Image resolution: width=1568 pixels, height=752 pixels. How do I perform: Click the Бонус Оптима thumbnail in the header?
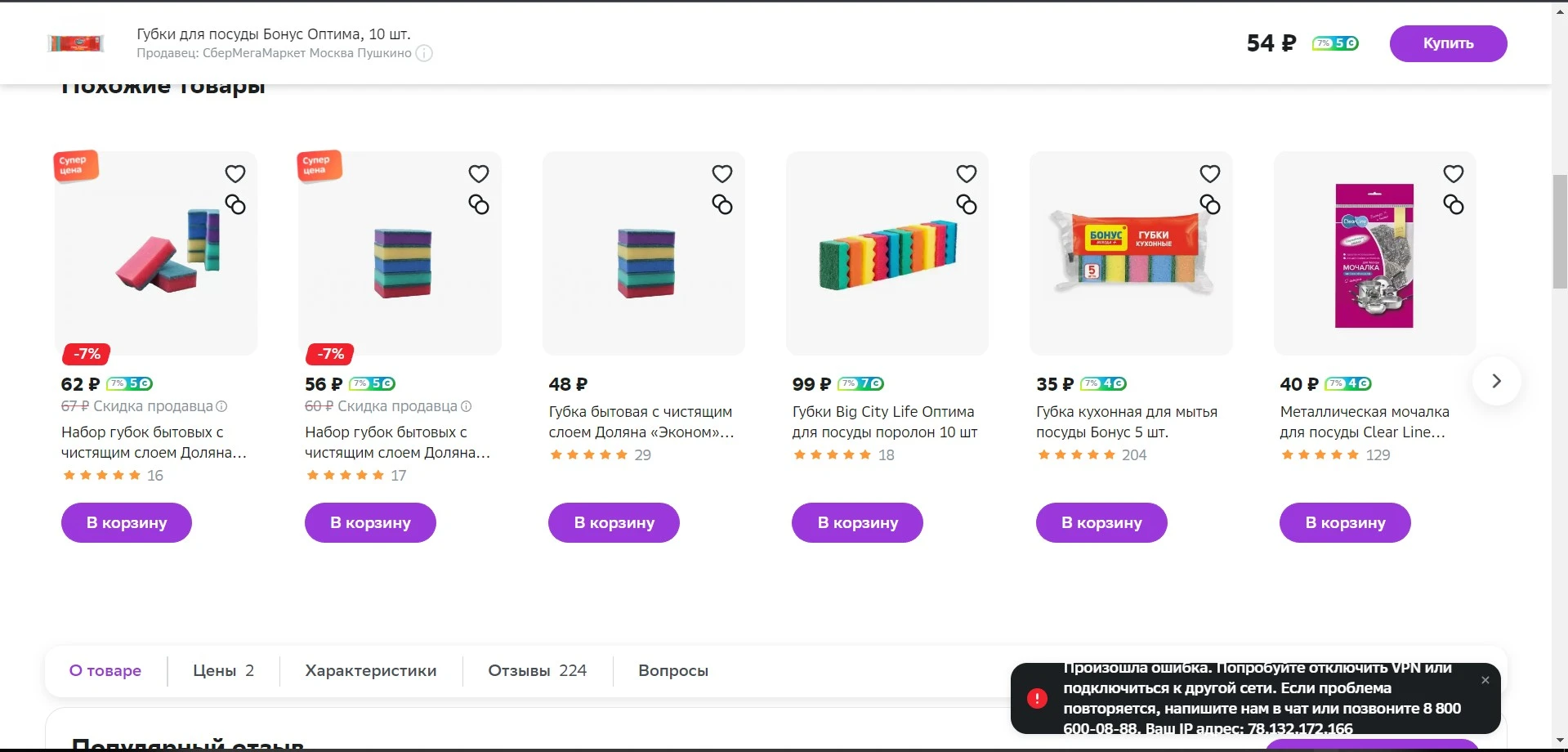click(76, 43)
